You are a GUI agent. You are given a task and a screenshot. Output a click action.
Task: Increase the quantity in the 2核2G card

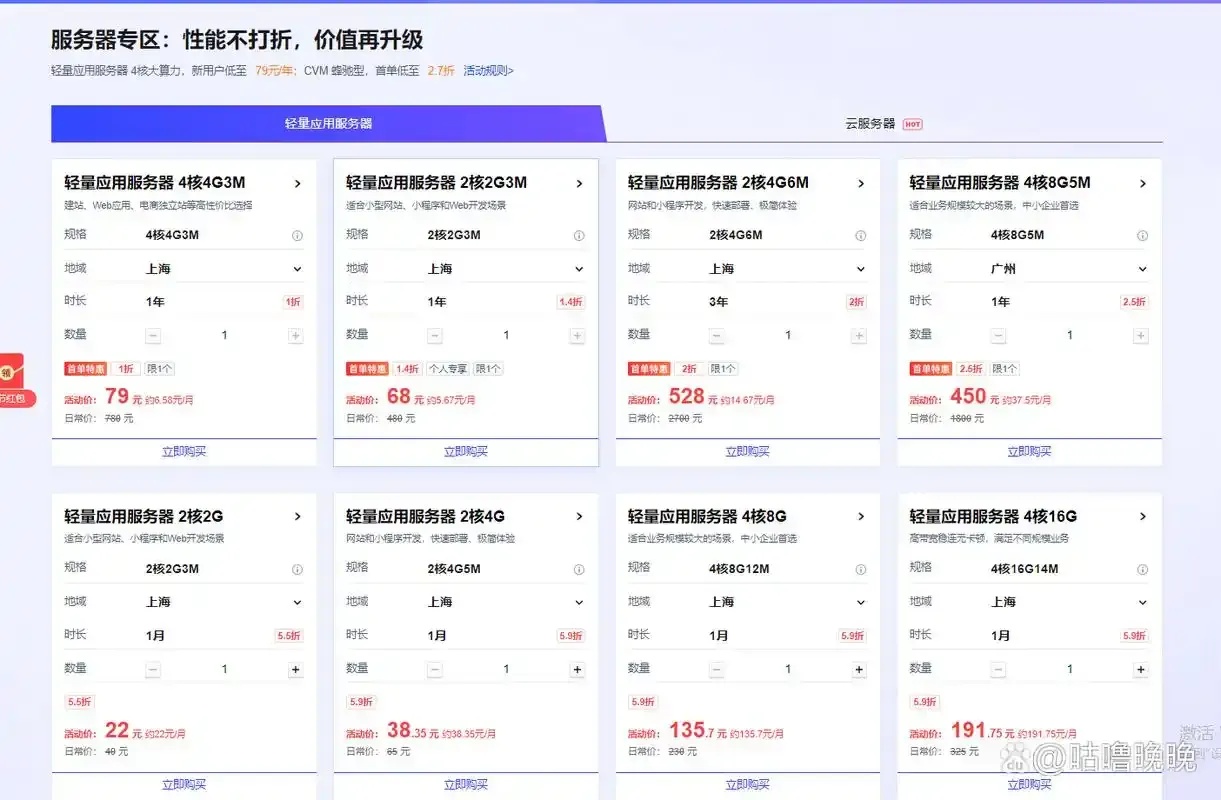click(296, 669)
